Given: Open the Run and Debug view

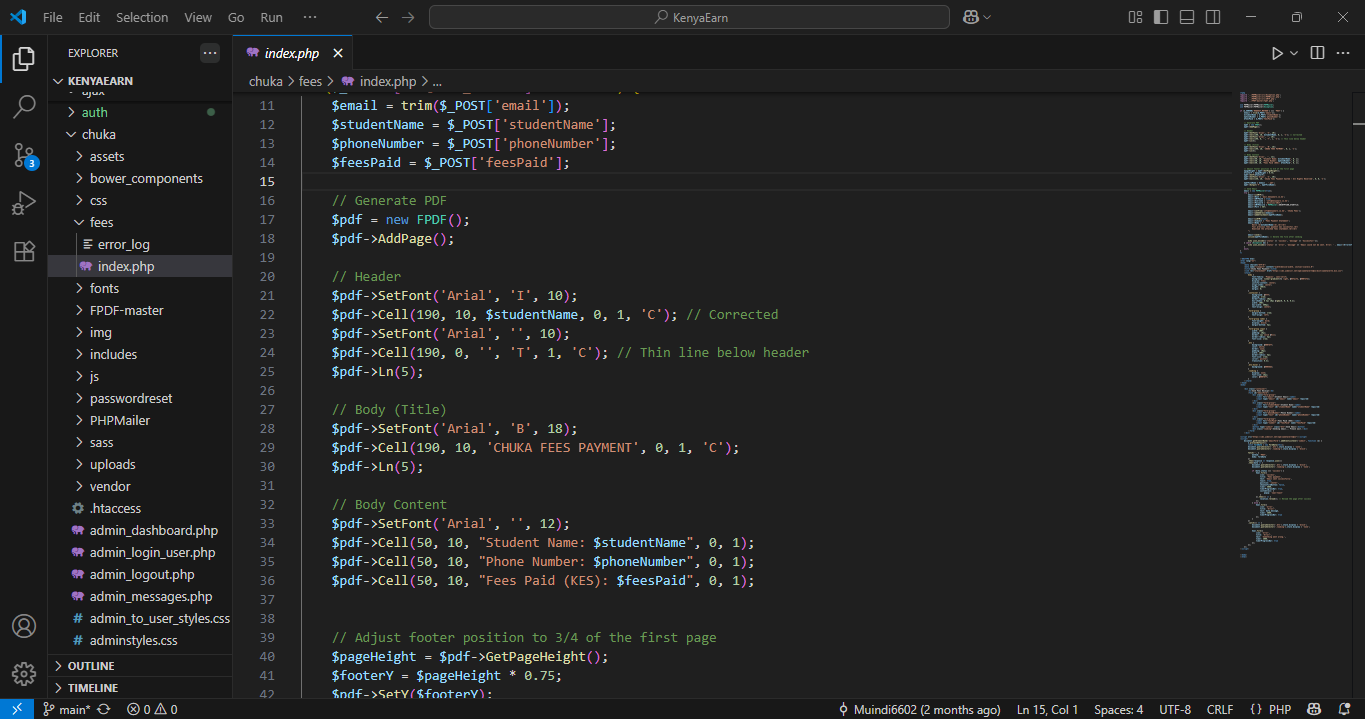Looking at the screenshot, I should click(x=24, y=203).
